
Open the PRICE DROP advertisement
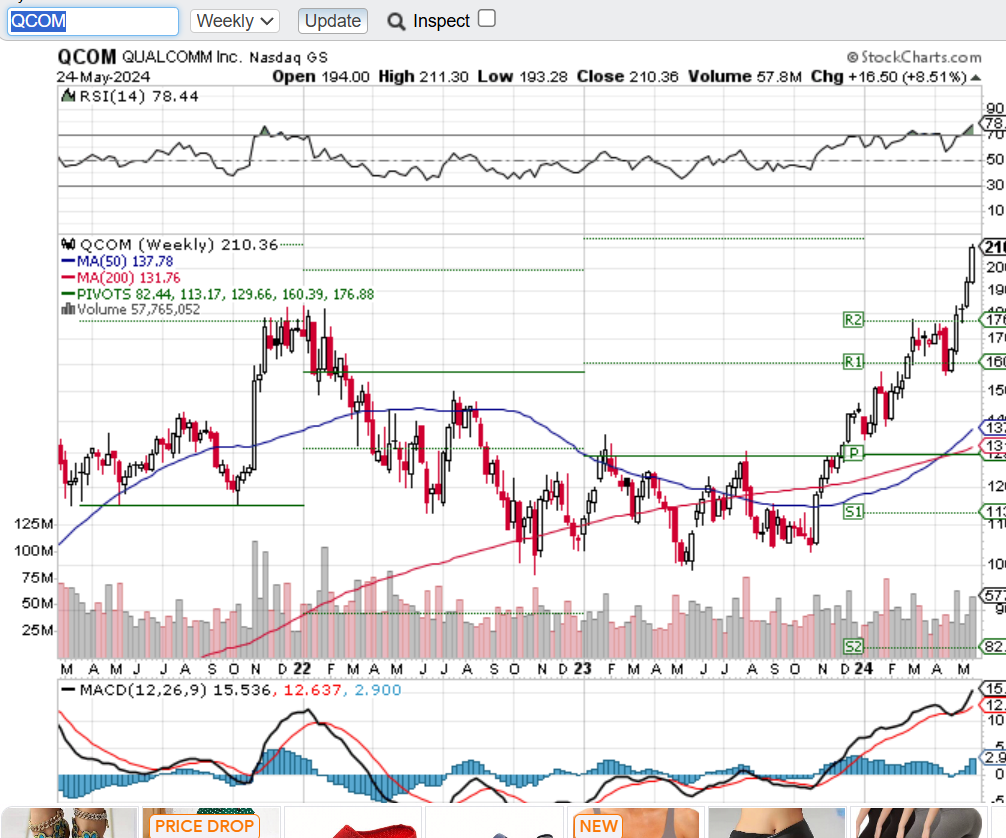[211, 823]
